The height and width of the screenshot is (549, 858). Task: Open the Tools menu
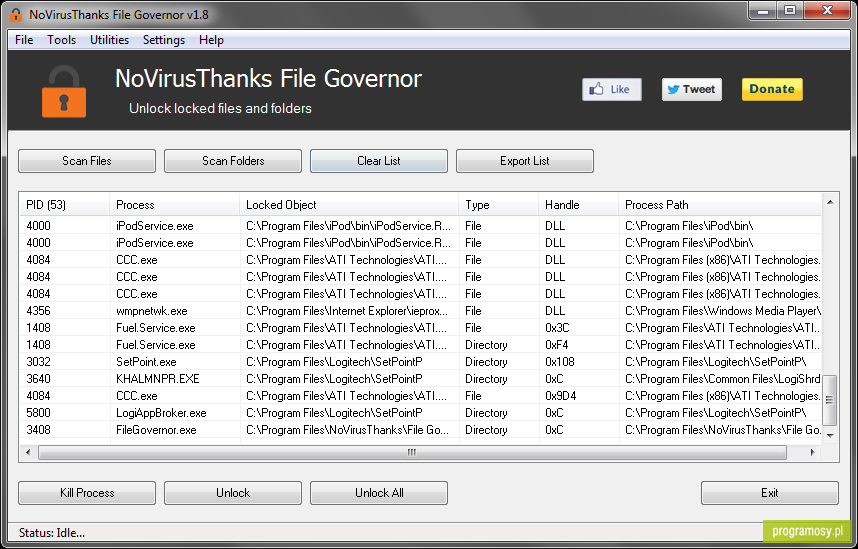click(x=61, y=40)
